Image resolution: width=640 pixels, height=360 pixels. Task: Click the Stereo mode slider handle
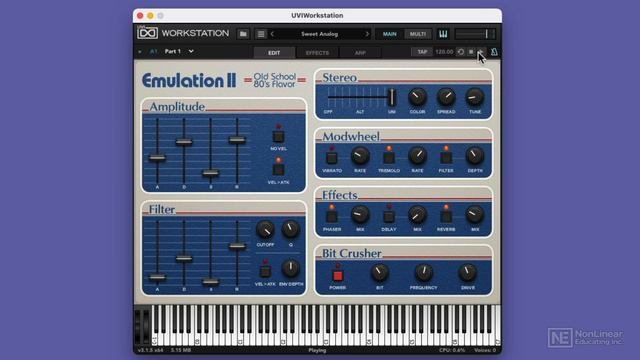(391, 97)
